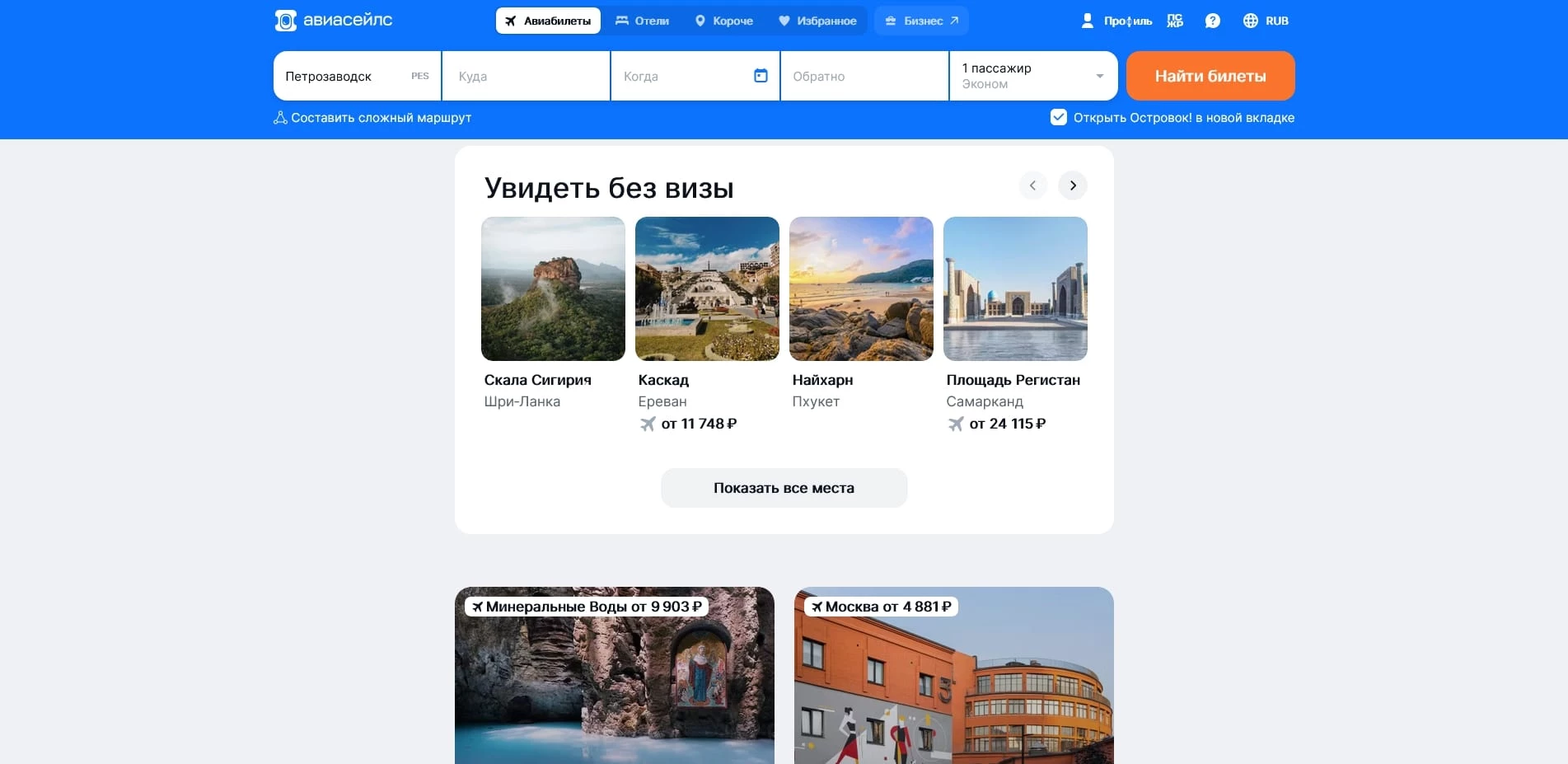
Task: Click the Aviasales logo
Action: tap(333, 20)
